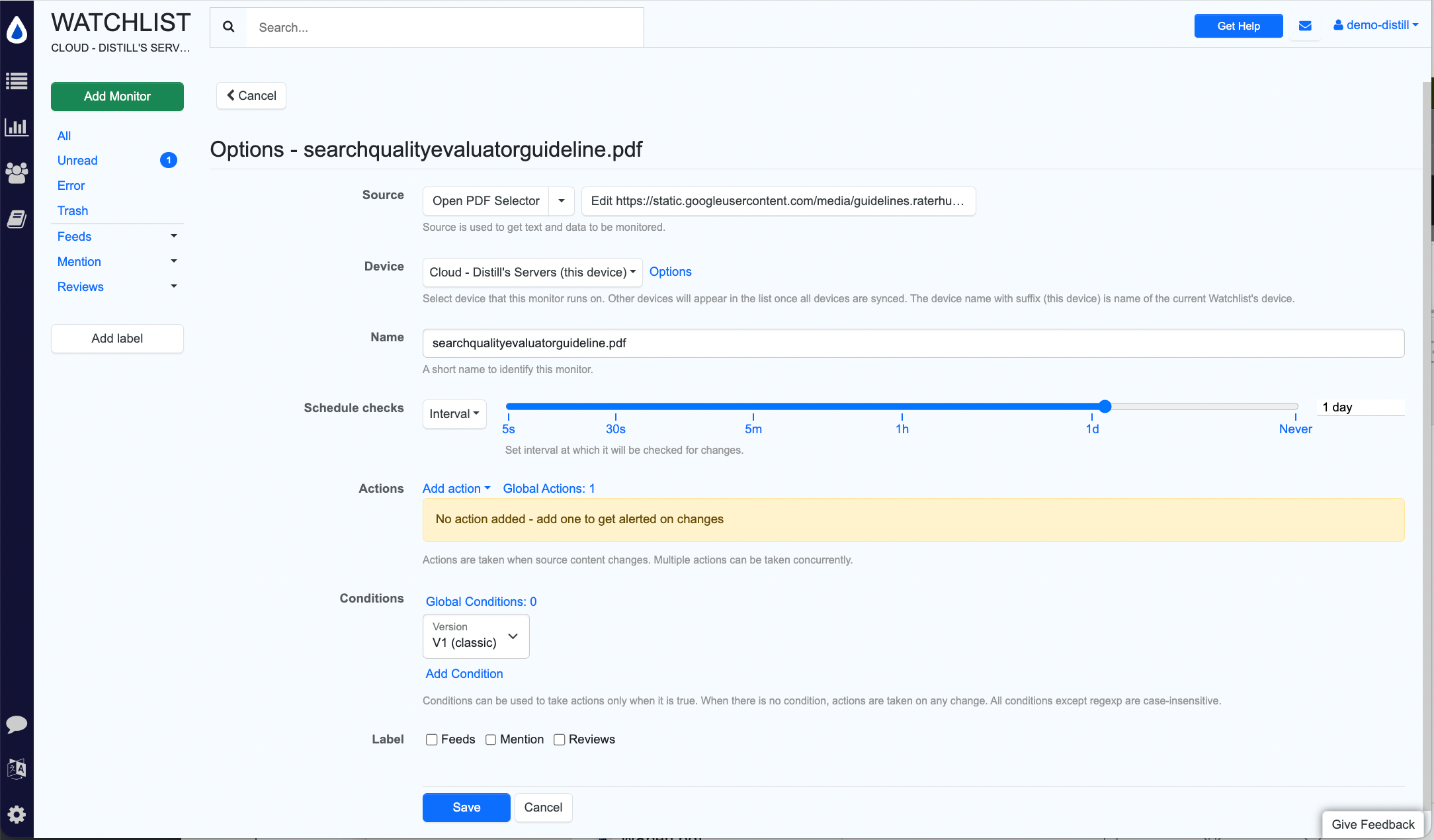The height and width of the screenshot is (840, 1434).
Task: View reports via bar chart sidebar icon
Action: (x=17, y=127)
